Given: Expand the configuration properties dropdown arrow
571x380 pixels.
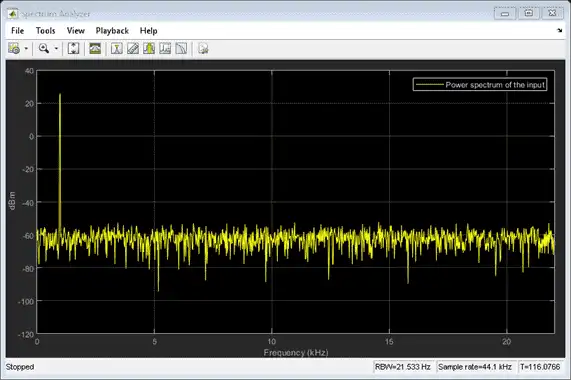Looking at the screenshot, I should [x=26, y=48].
